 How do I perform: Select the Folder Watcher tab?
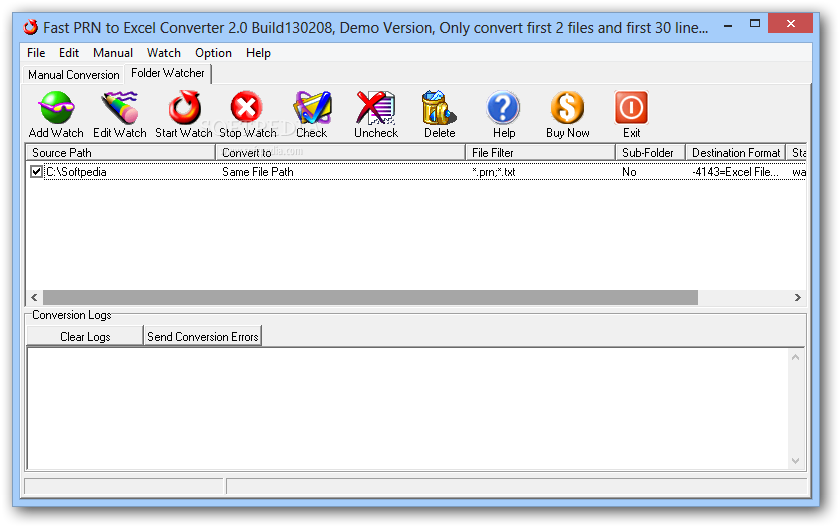click(x=168, y=73)
